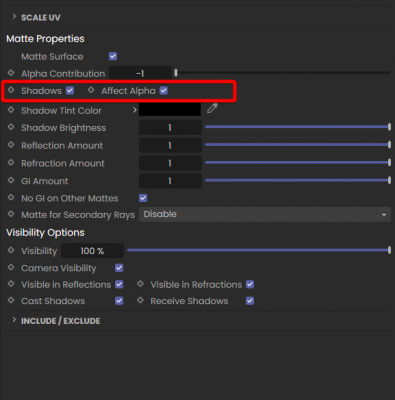Image resolution: width=395 pixels, height=400 pixels.
Task: Click the Reflection Amount value field
Action: (x=170, y=145)
